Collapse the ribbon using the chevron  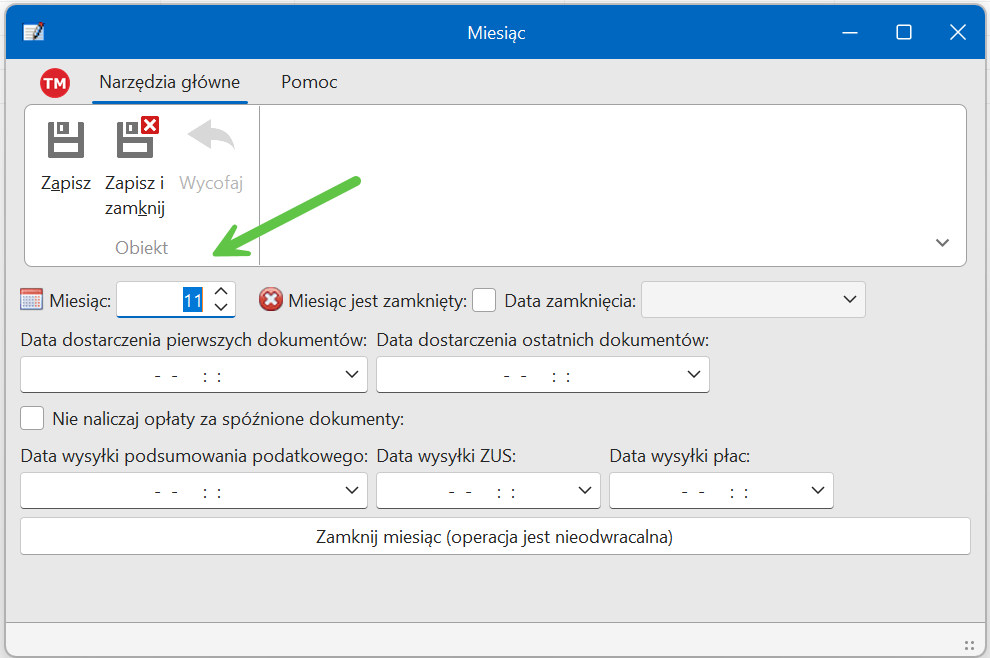tap(942, 243)
